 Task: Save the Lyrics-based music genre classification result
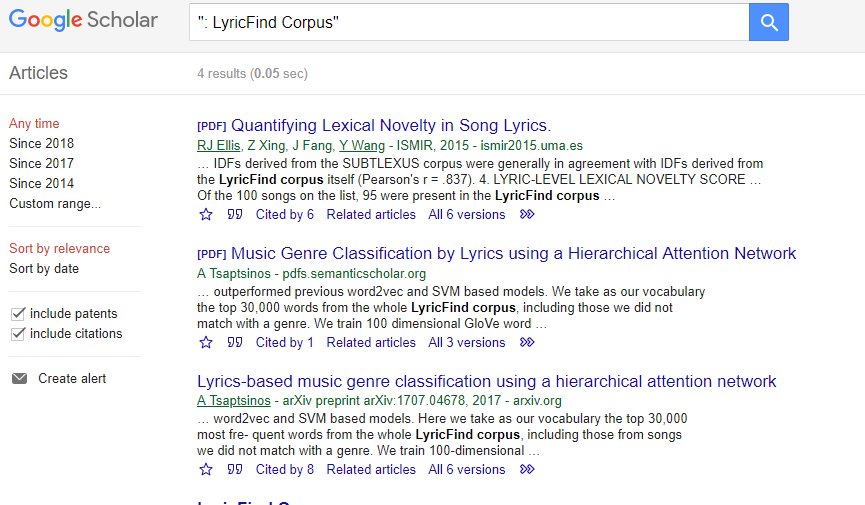(206, 470)
